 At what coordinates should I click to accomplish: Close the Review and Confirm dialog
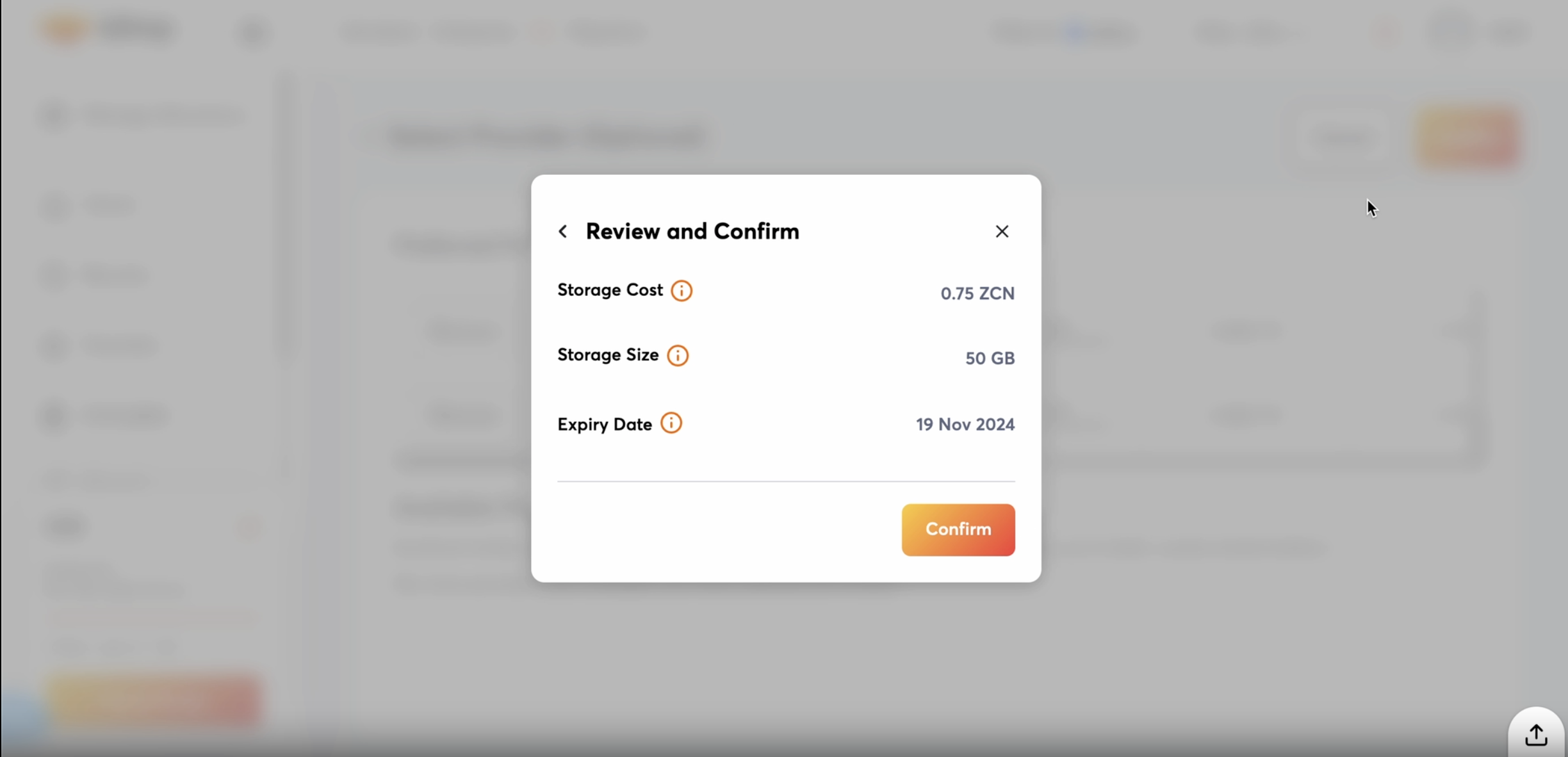(1002, 231)
